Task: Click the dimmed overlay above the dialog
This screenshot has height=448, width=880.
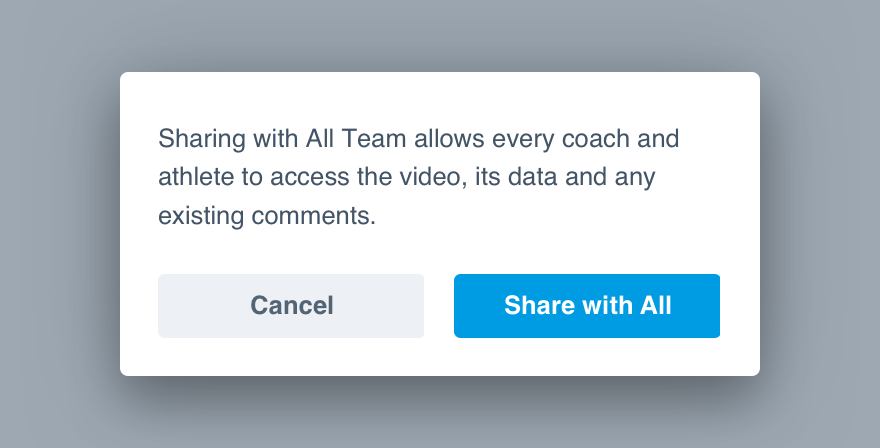Action: (440, 35)
